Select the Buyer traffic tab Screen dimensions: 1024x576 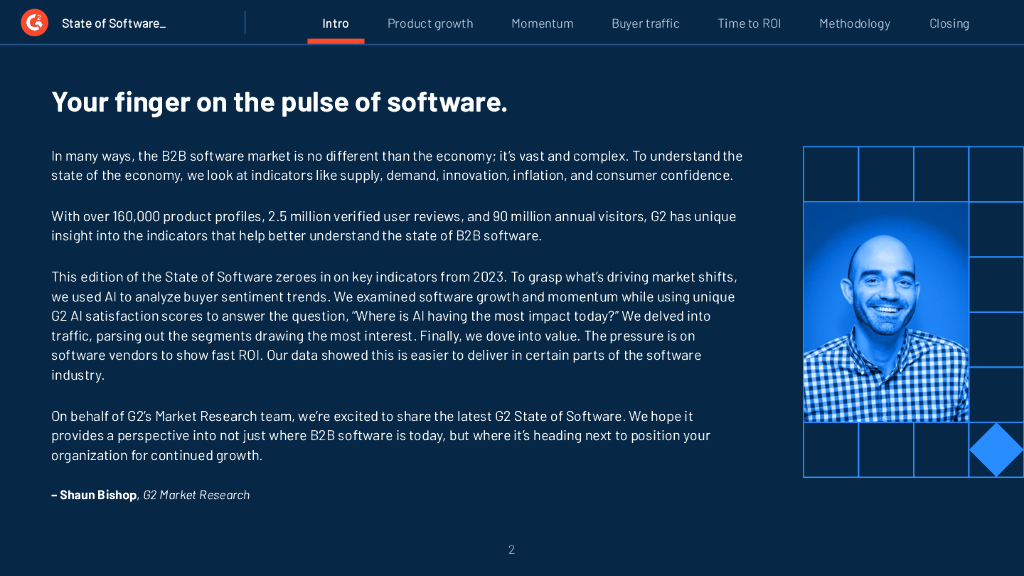click(645, 23)
